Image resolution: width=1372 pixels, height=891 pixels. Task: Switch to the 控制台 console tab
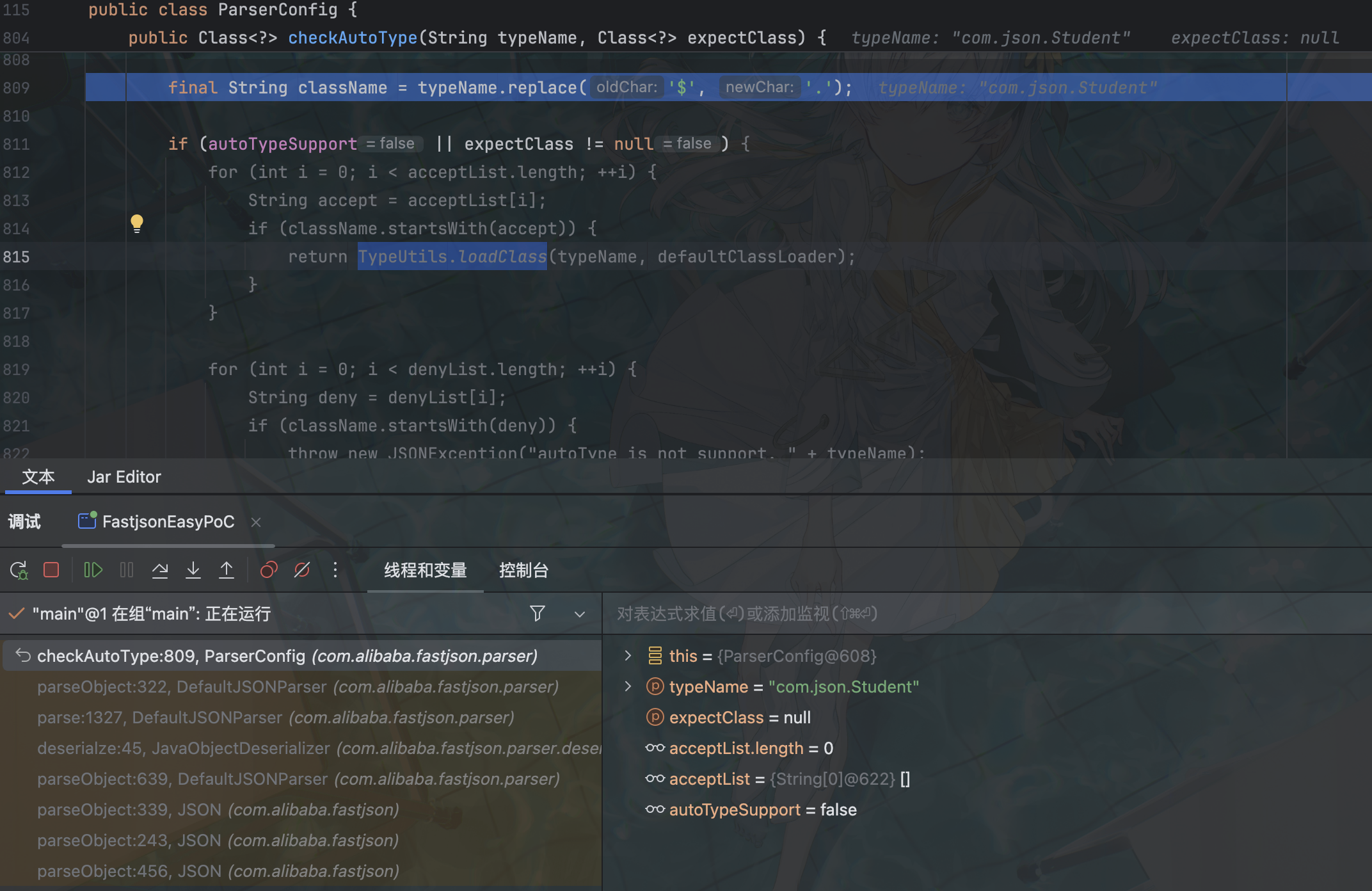point(523,570)
